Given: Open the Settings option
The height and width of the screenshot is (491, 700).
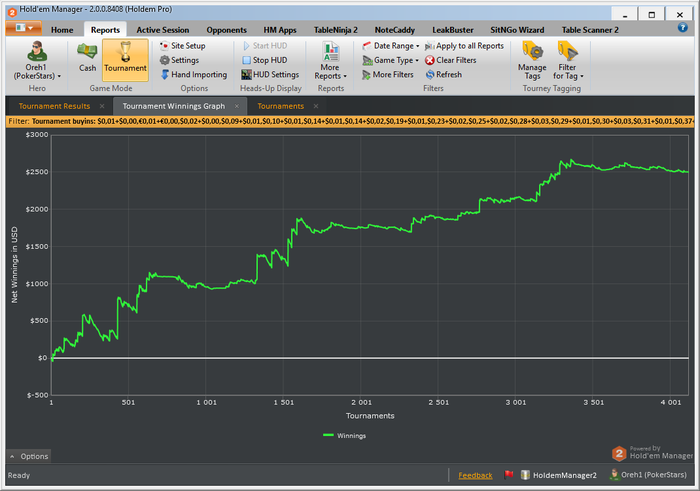Looking at the screenshot, I should pos(179,60).
